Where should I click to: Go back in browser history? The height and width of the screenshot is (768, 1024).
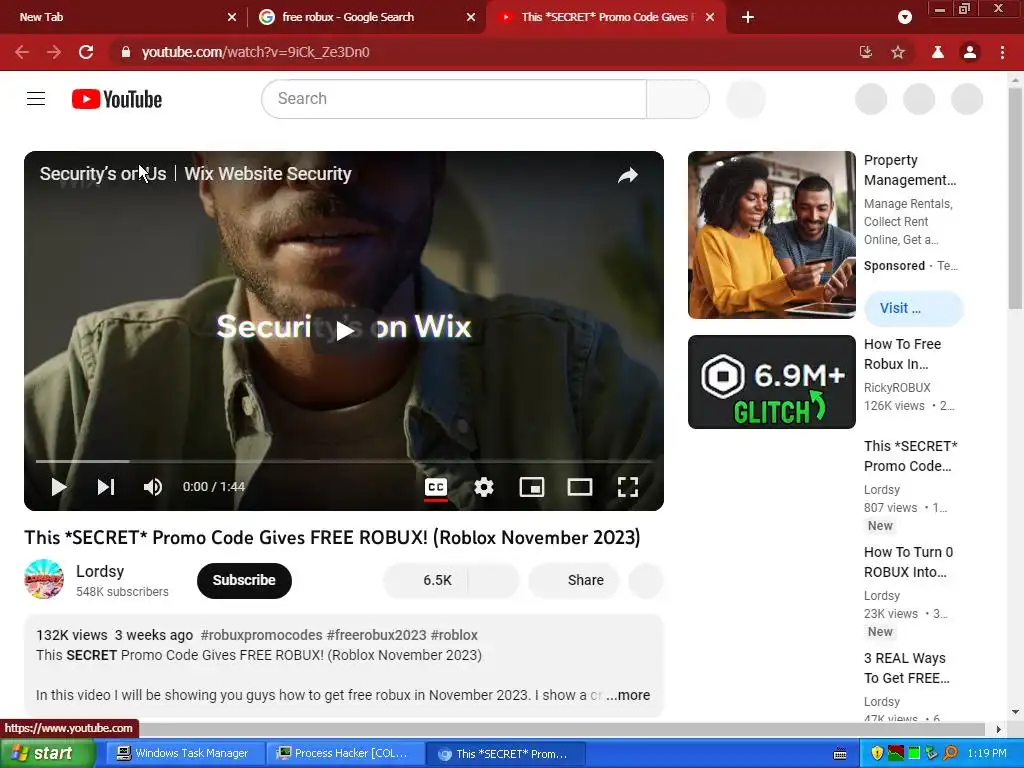[22, 52]
